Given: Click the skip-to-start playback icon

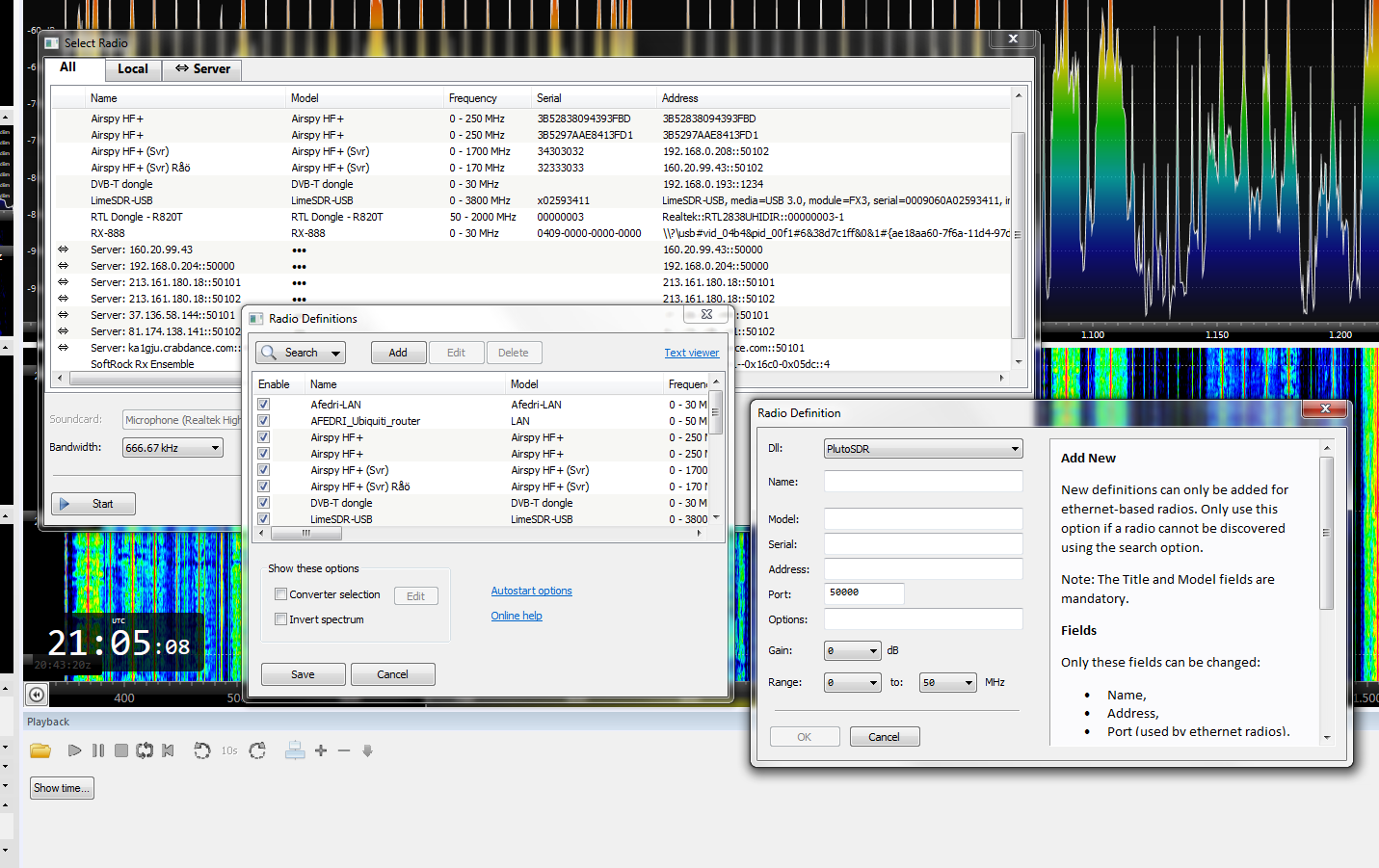Looking at the screenshot, I should tap(168, 750).
